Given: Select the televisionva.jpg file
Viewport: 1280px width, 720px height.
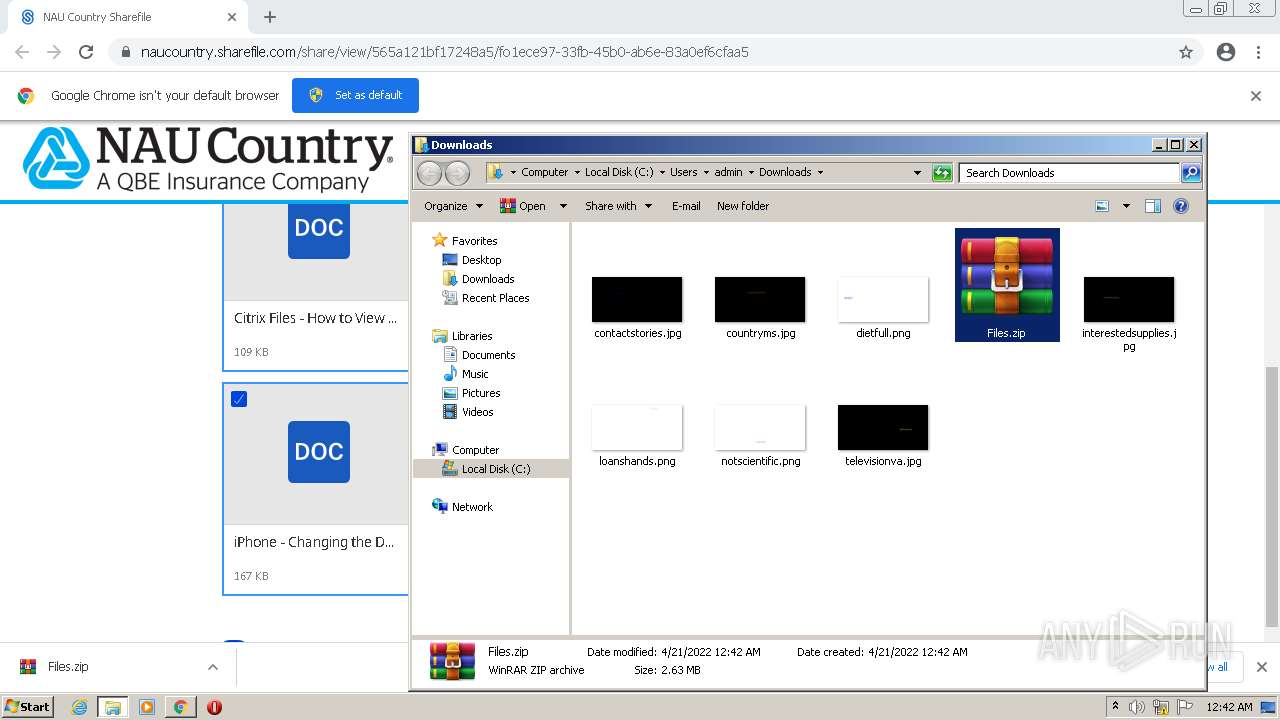Looking at the screenshot, I should pos(883,435).
